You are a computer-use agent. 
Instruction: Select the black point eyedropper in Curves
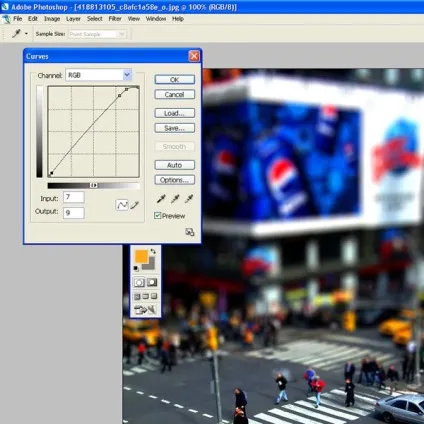click(161, 199)
